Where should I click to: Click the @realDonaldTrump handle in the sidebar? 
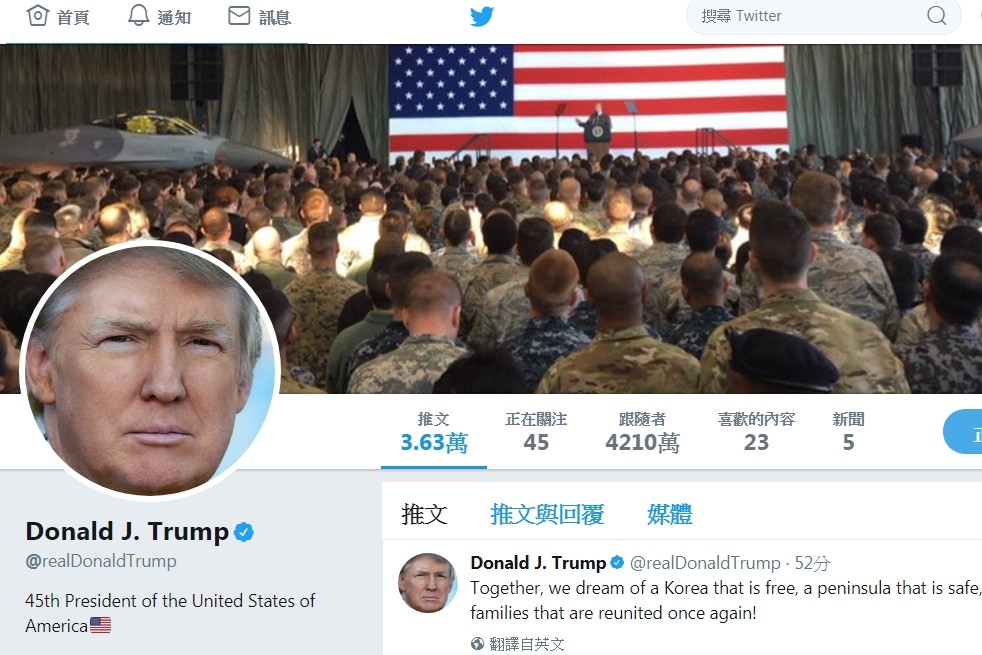tap(101, 561)
